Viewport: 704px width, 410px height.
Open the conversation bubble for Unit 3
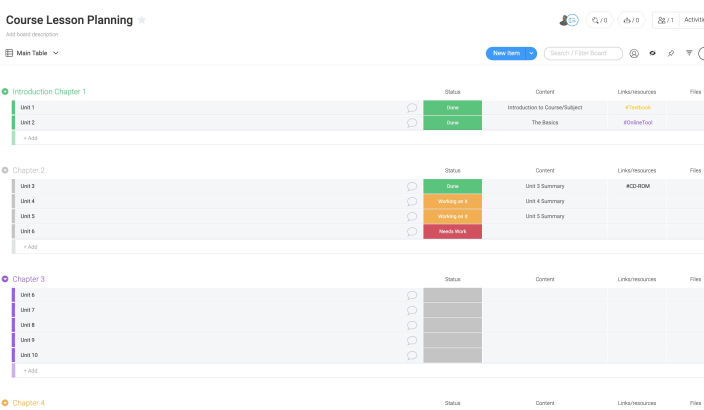point(412,186)
